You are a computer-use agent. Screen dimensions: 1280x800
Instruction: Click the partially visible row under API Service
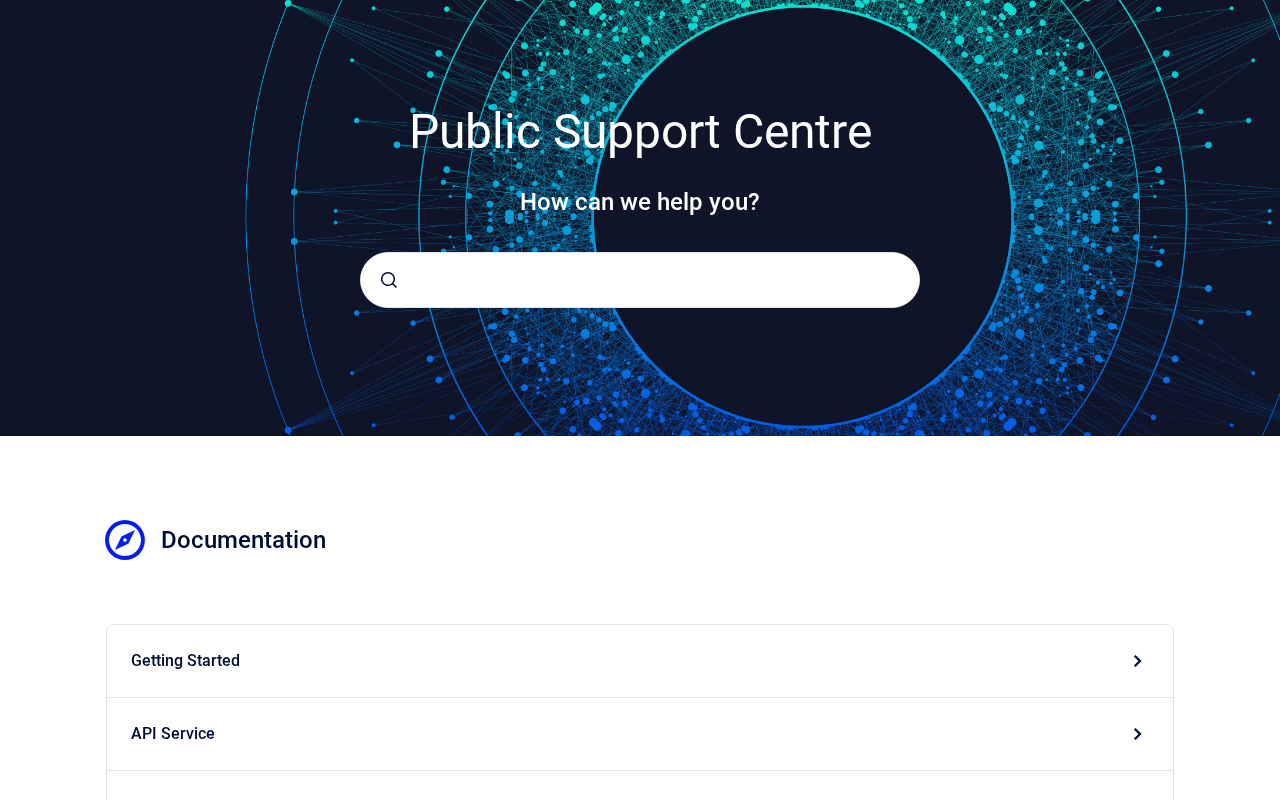640,786
